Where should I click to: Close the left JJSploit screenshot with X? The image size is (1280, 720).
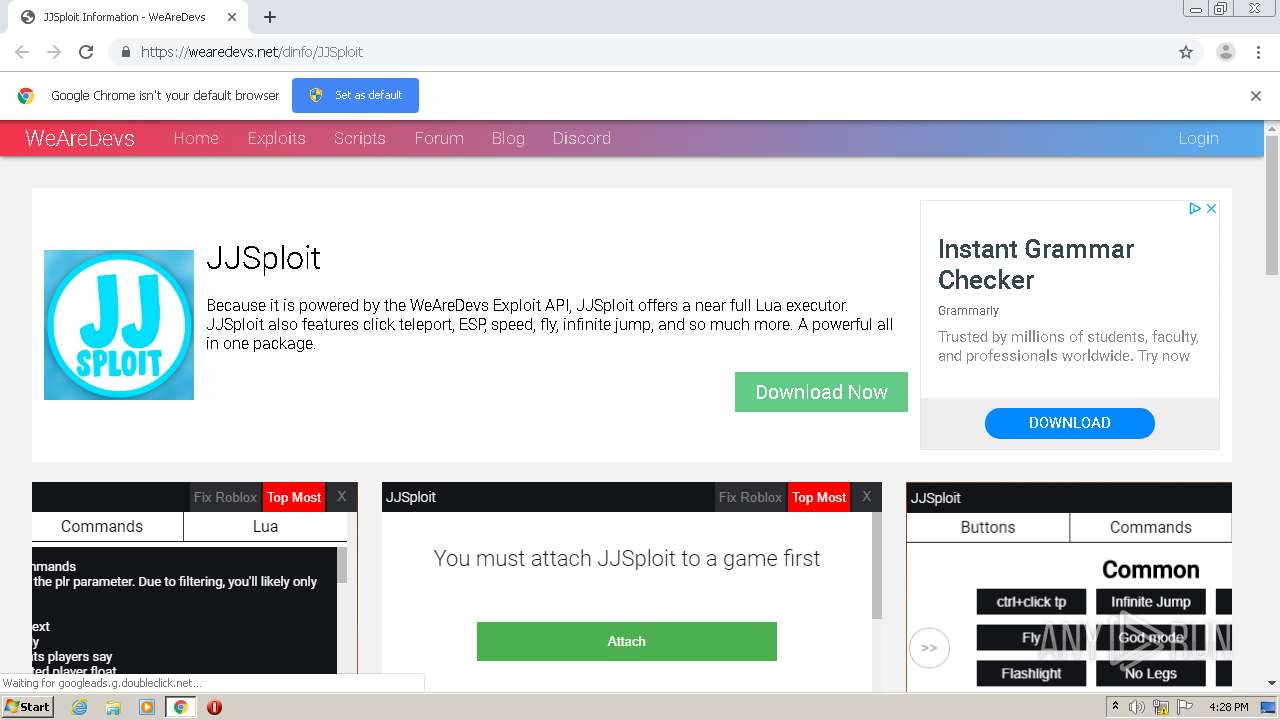click(x=341, y=497)
